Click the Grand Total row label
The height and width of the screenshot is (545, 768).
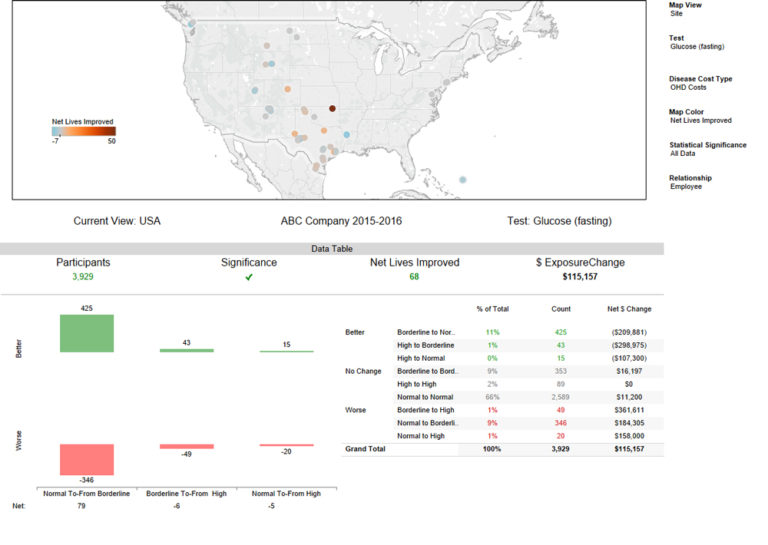click(365, 449)
